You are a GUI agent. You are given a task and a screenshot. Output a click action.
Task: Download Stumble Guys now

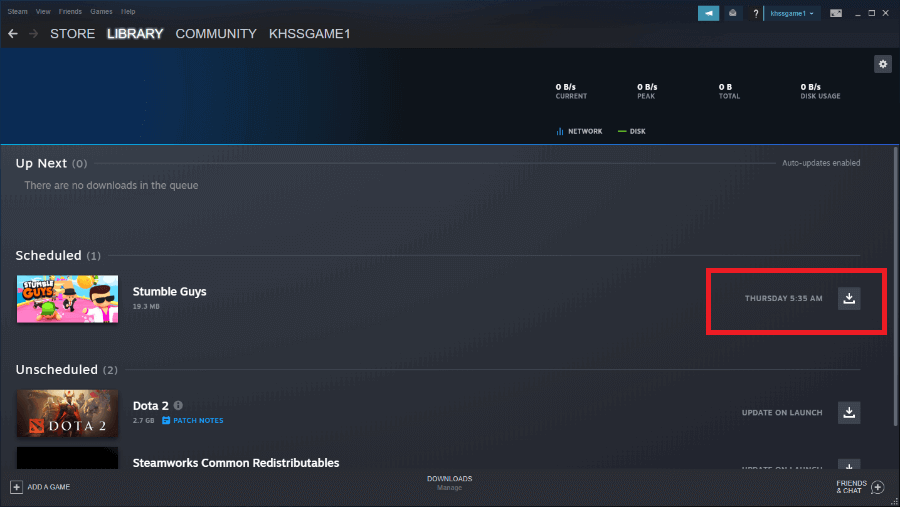(849, 298)
